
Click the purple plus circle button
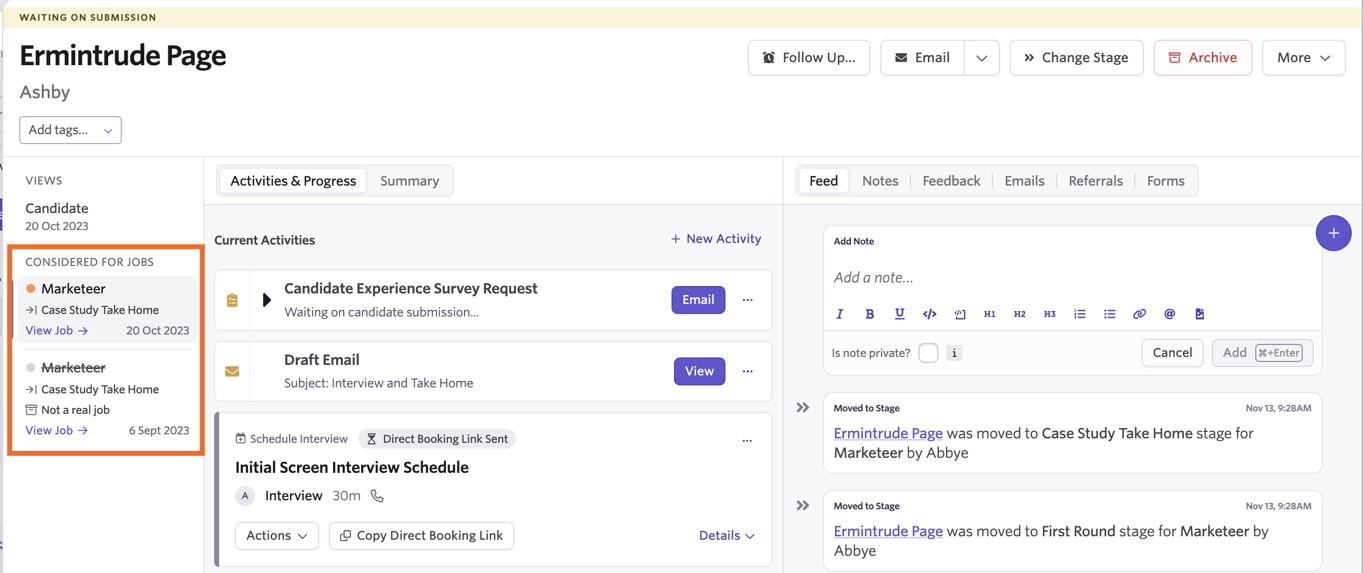coord(1333,233)
